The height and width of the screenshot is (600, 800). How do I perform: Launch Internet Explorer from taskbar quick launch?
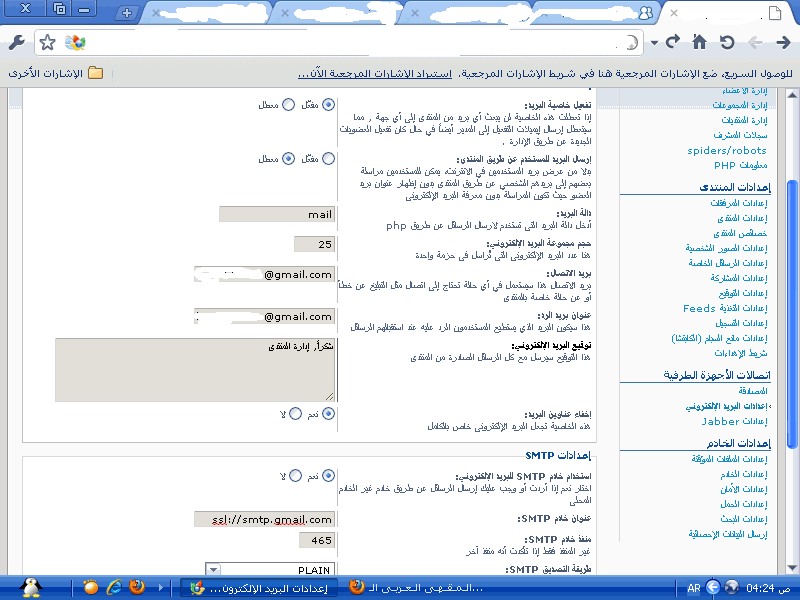point(114,587)
